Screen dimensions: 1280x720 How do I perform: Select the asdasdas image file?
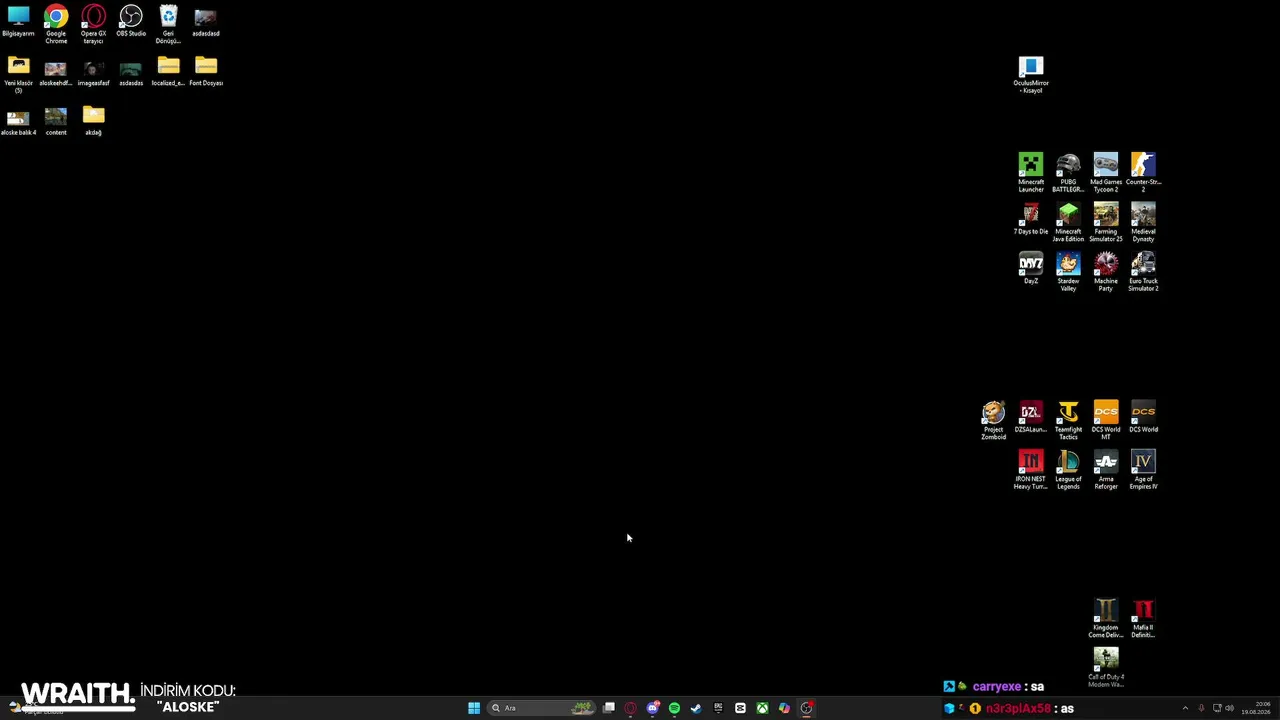pyautogui.click(x=131, y=72)
